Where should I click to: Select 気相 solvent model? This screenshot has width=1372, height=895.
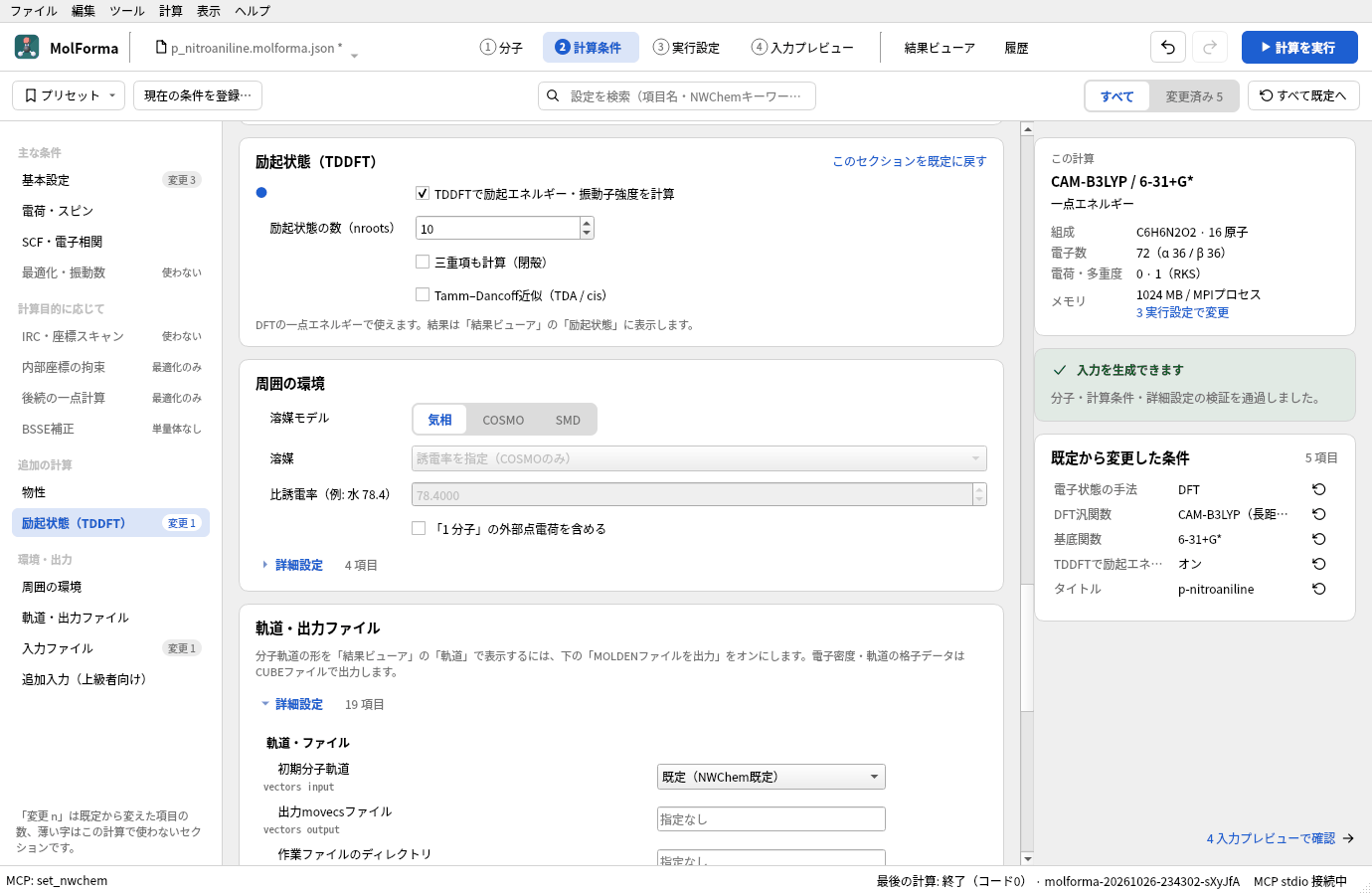coord(439,420)
